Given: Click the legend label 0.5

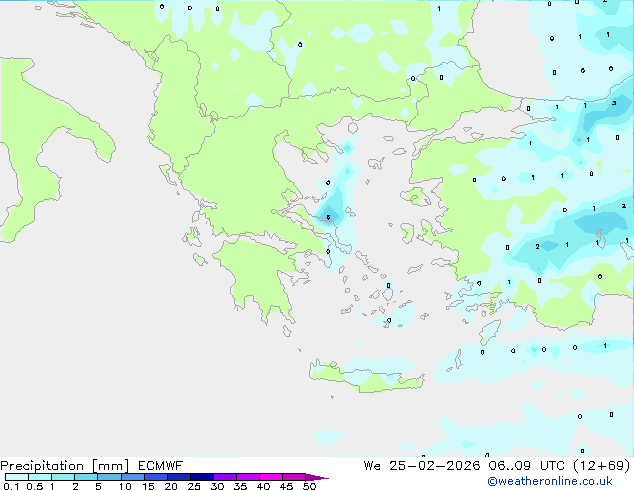Looking at the screenshot, I should pyautogui.click(x=35, y=486).
